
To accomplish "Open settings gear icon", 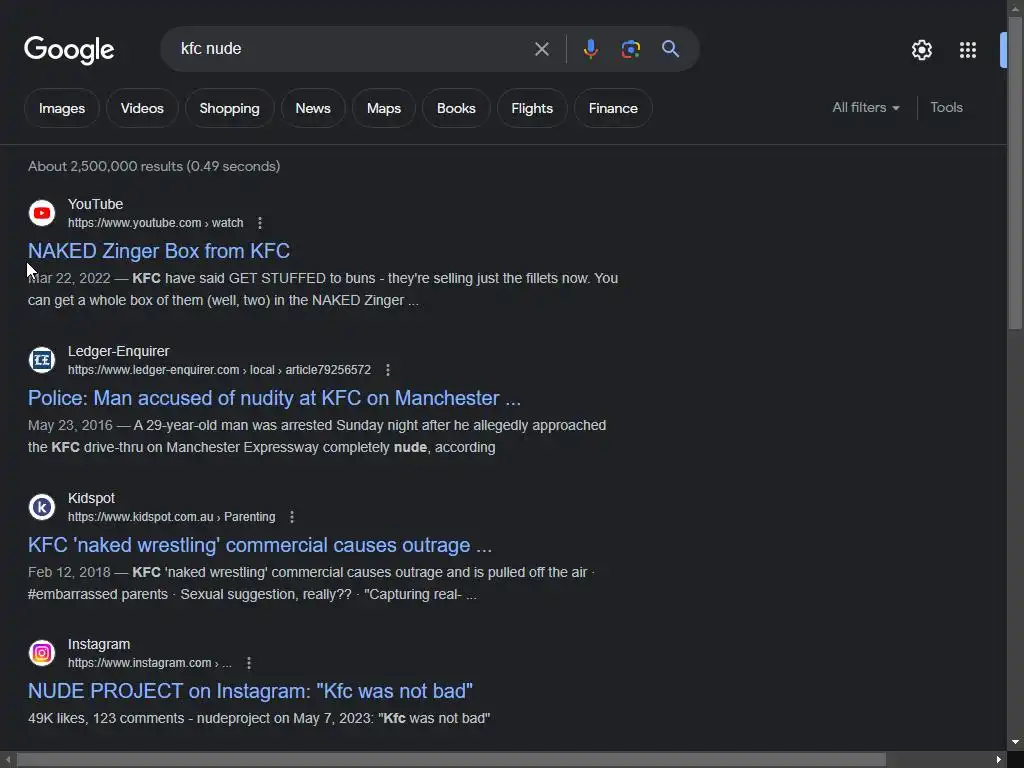I will coord(921,50).
